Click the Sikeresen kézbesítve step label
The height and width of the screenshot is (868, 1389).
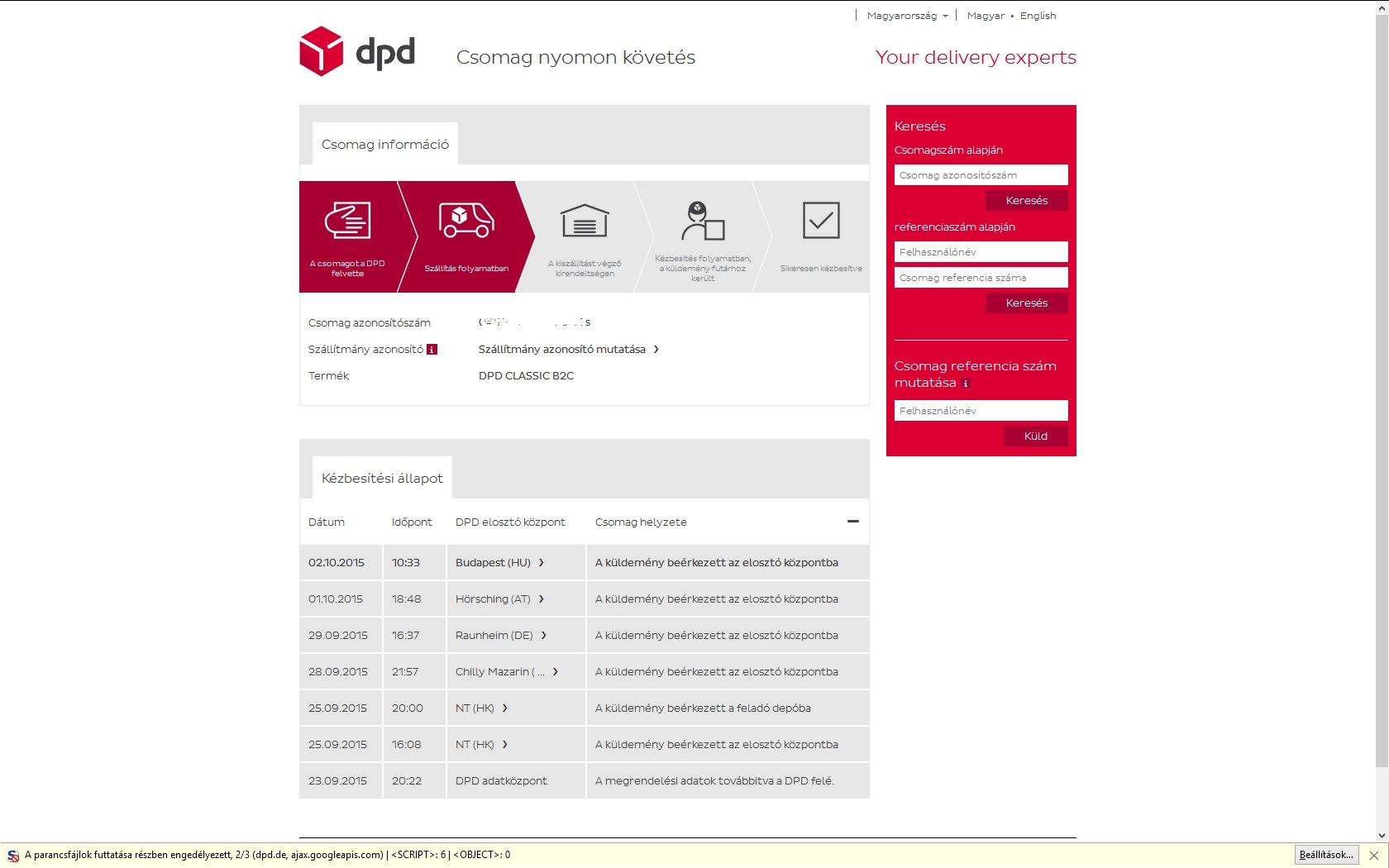(x=821, y=269)
